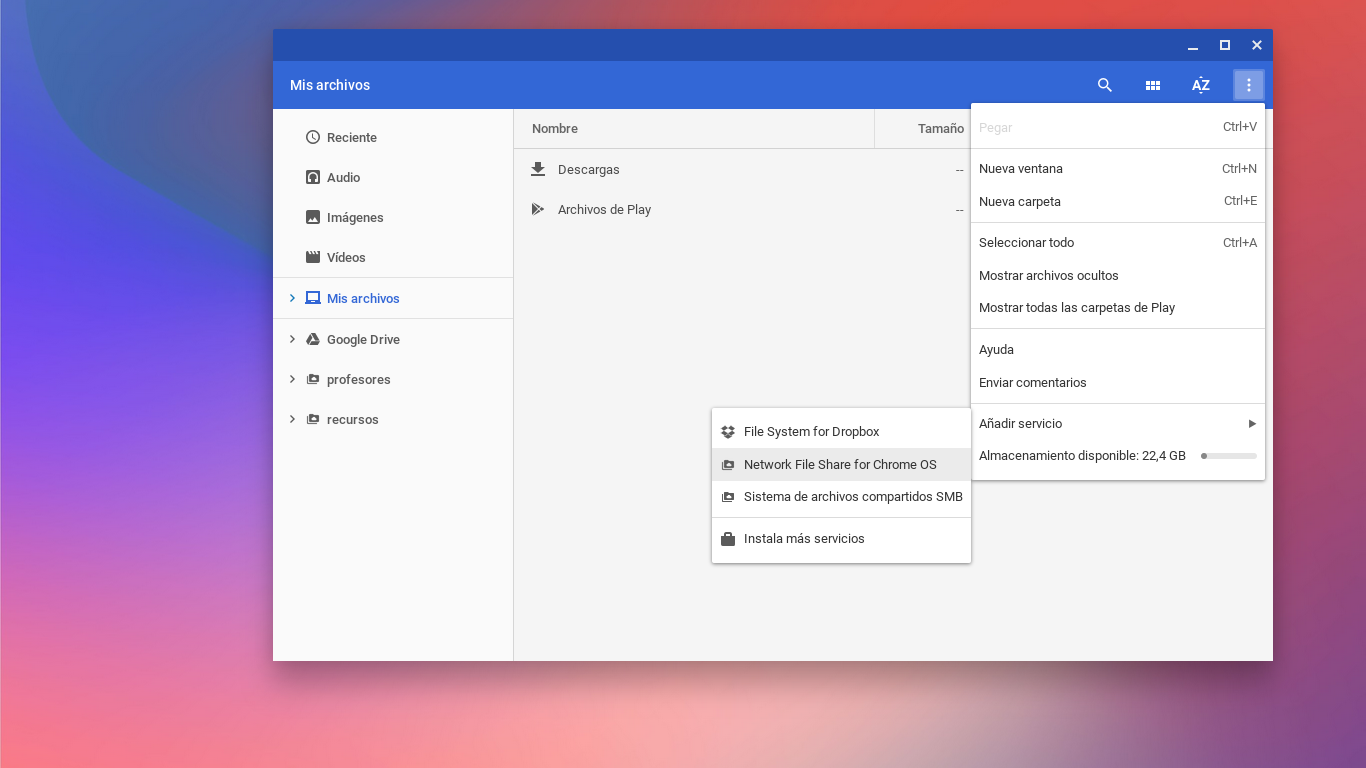Screen dimensions: 1366x768
Task: Choose Network File Share for Chrome OS
Action: (840, 464)
